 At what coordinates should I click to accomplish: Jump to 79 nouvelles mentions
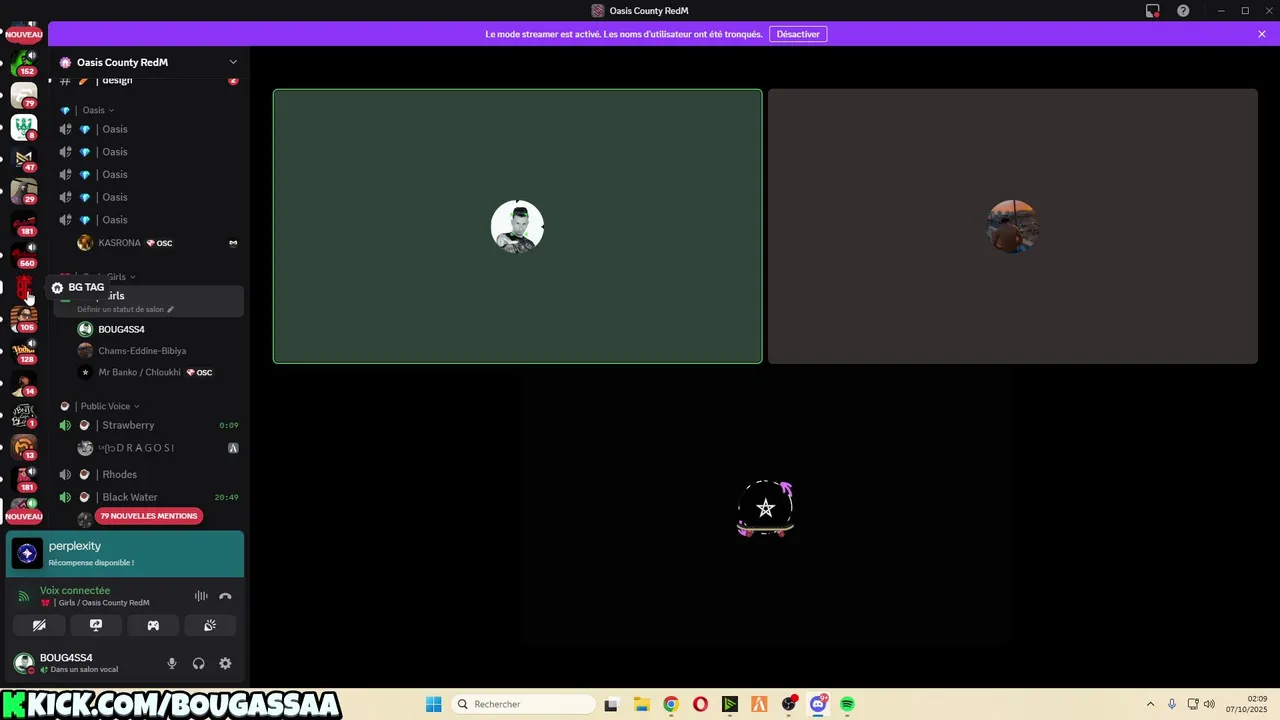tap(149, 516)
